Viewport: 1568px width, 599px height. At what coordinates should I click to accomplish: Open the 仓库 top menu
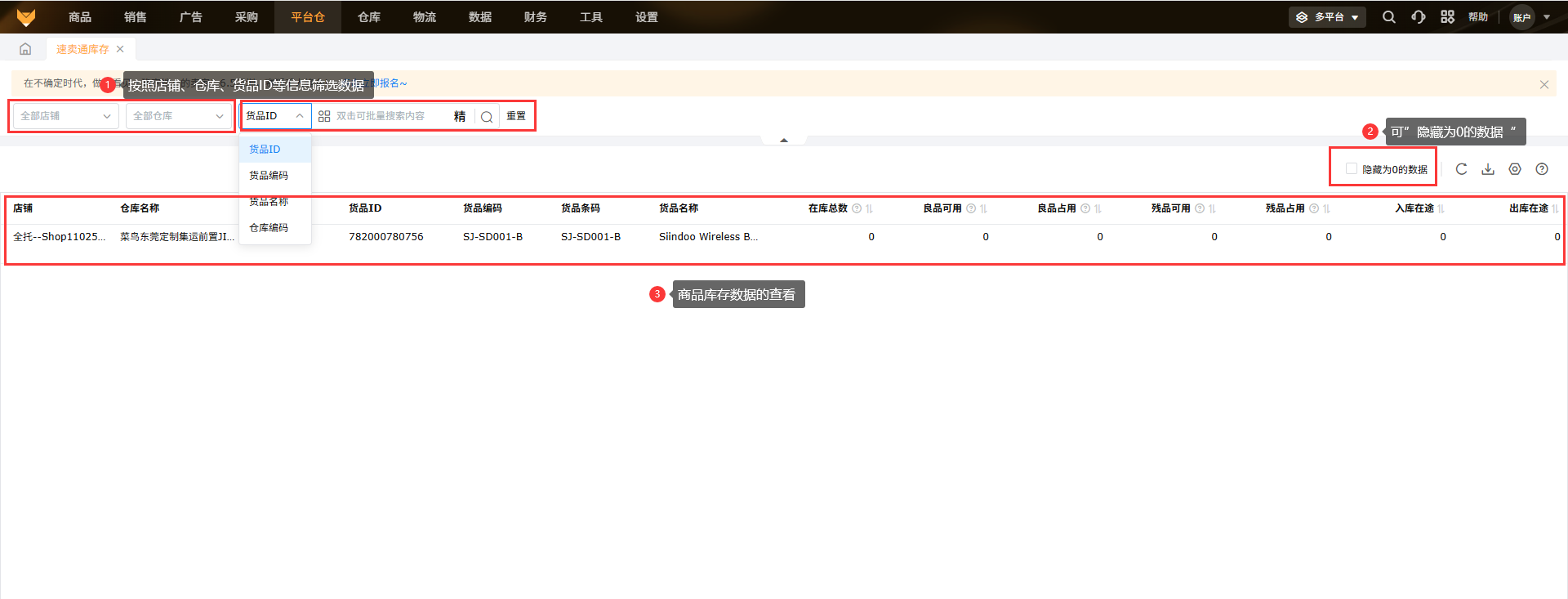[x=369, y=17]
